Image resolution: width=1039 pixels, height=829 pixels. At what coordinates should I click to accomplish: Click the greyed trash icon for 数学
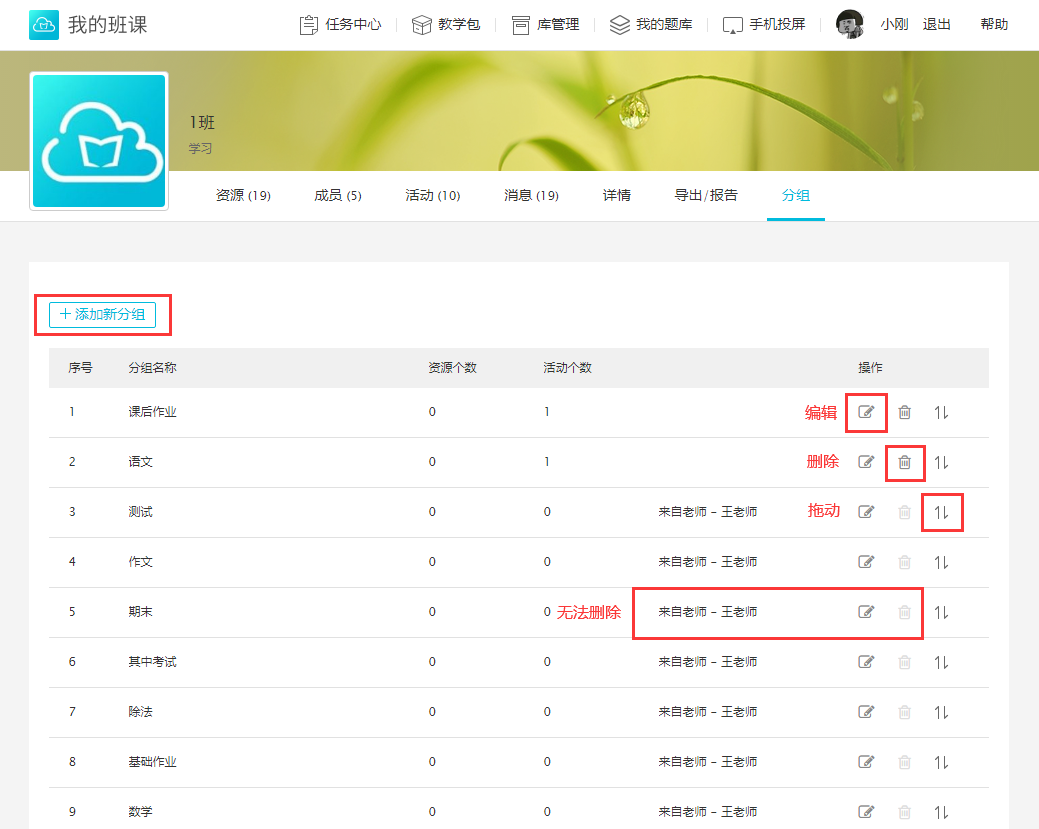click(904, 812)
